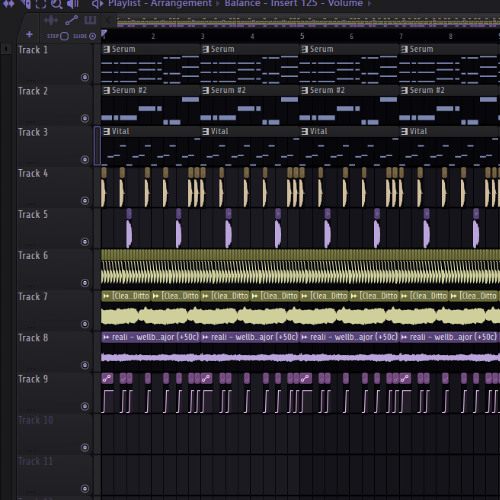Click the Balance - Insert 125 - Volume breadcrumb
Viewport: 500px width, 500px height.
(294, 3)
